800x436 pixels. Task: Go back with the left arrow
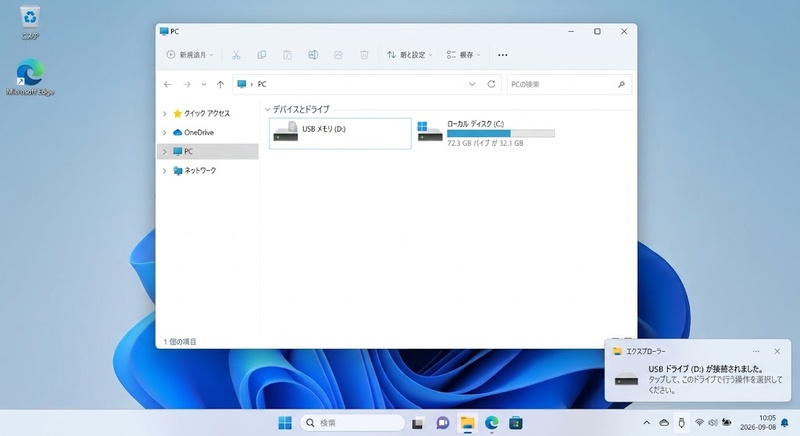click(x=167, y=84)
